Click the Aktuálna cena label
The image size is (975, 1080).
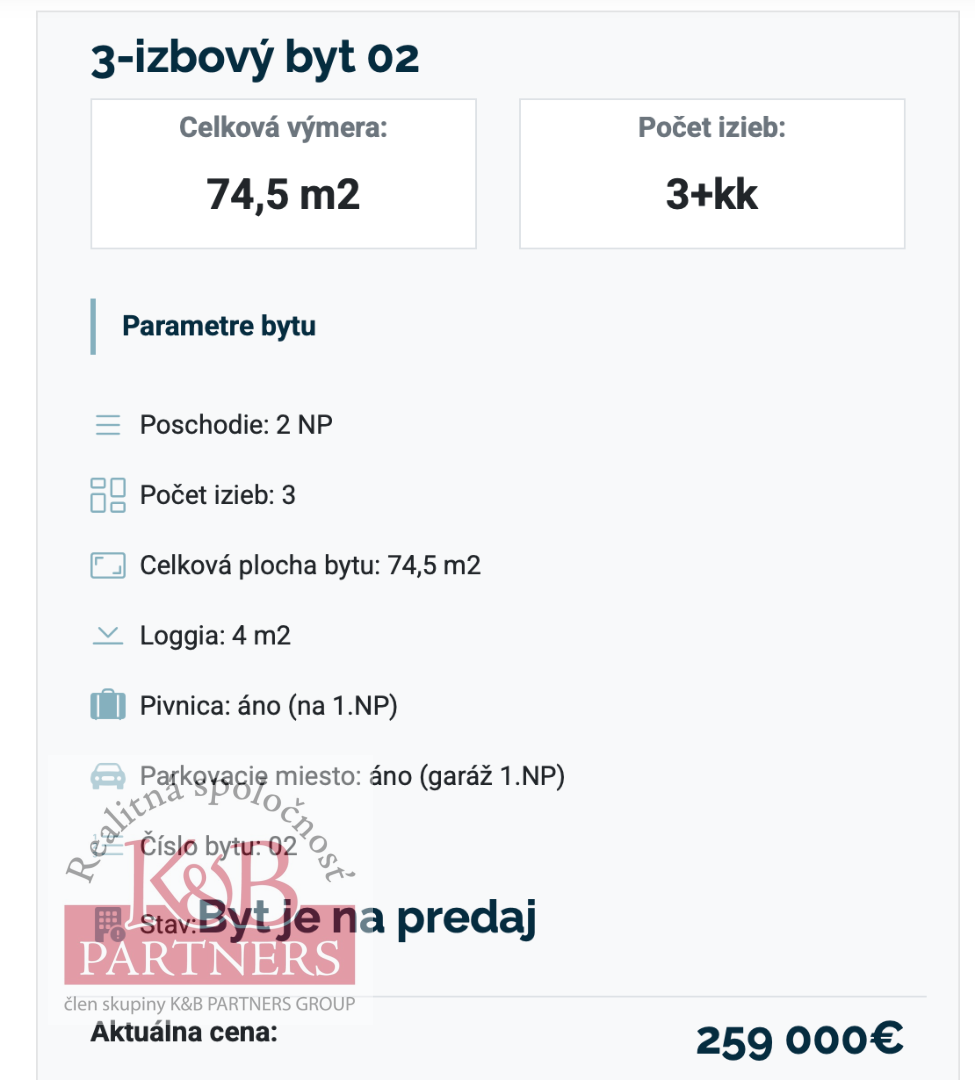[184, 1032]
